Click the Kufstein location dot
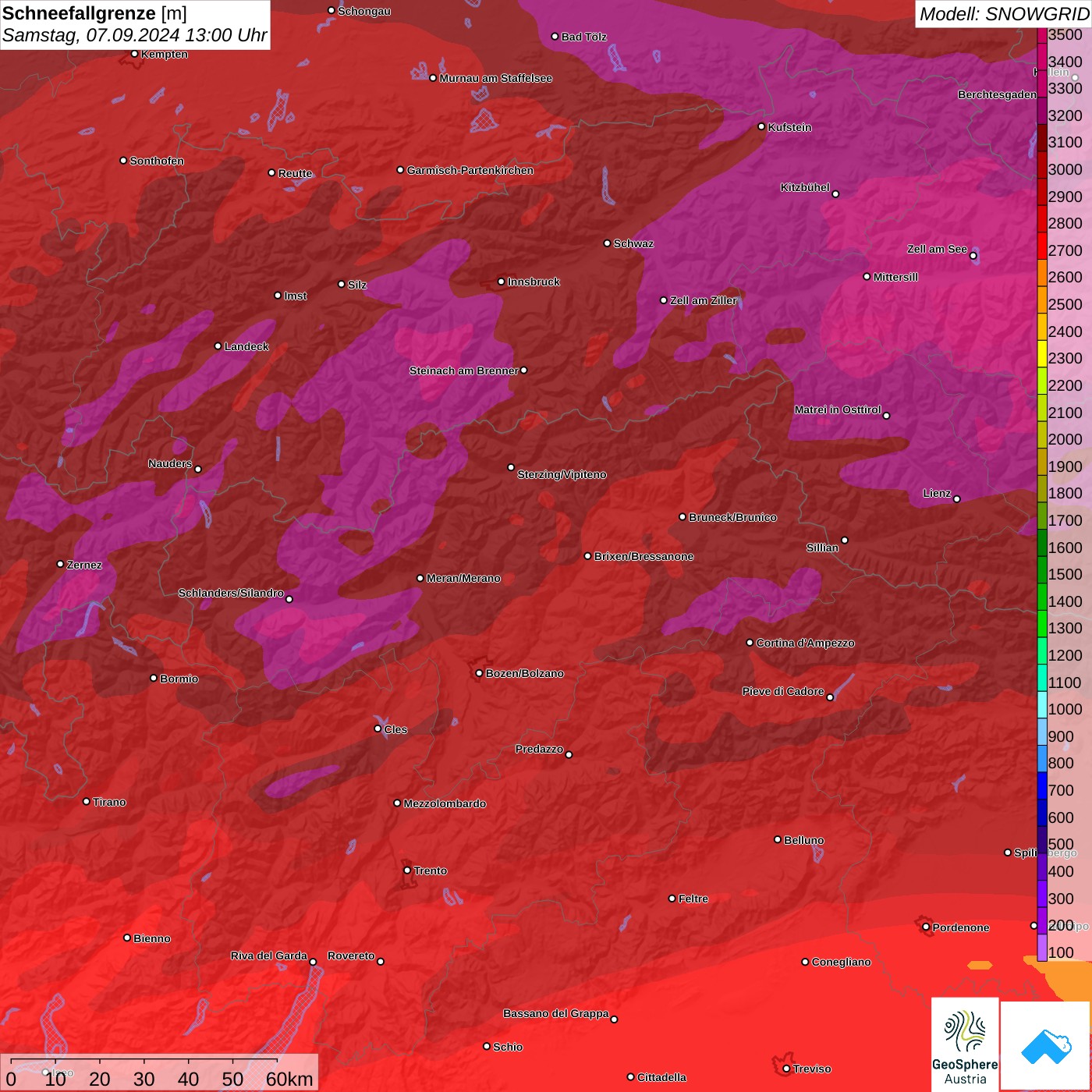This screenshot has width=1092, height=1092. (x=762, y=126)
